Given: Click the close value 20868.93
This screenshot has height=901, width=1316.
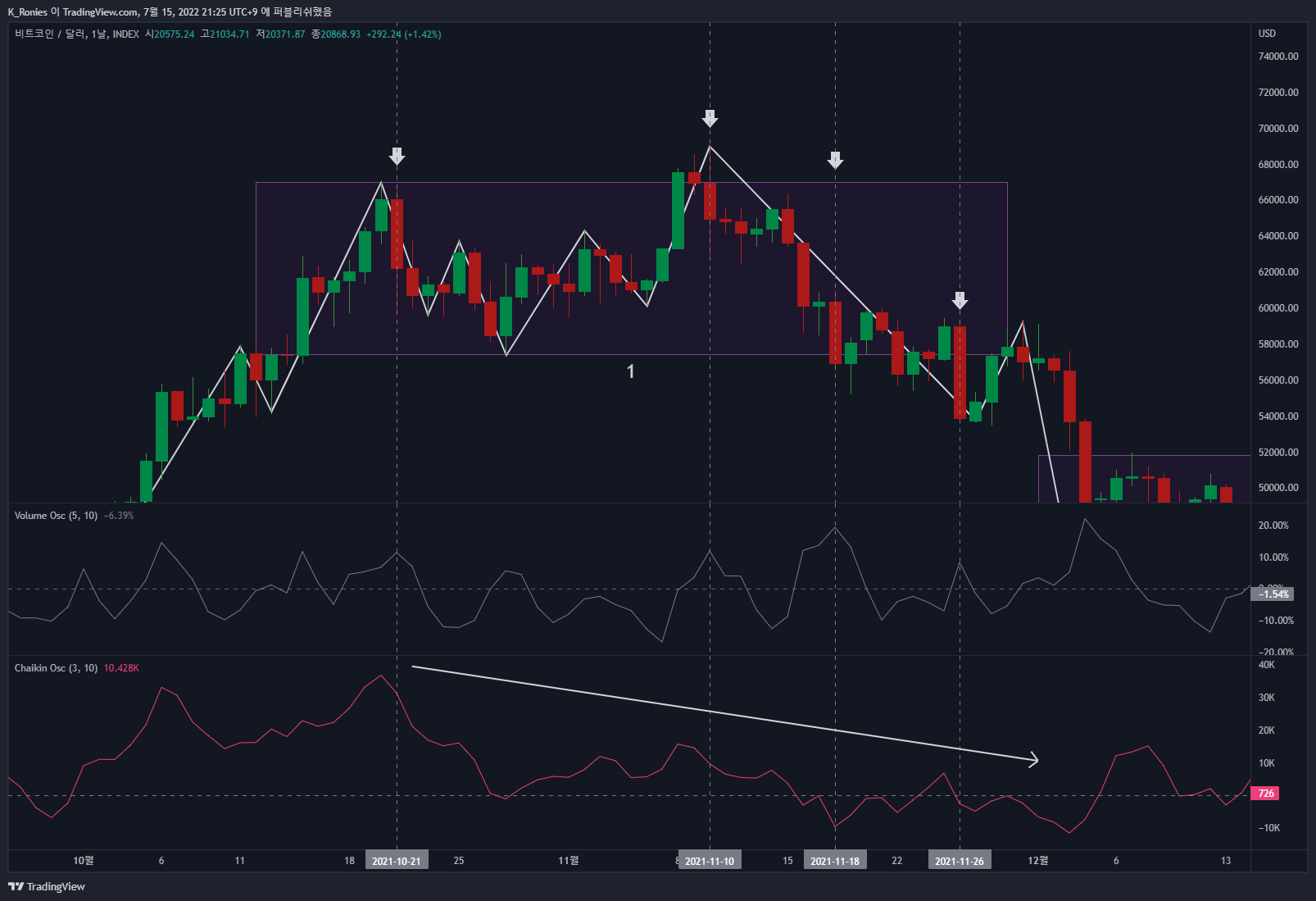Looking at the screenshot, I should (340, 34).
